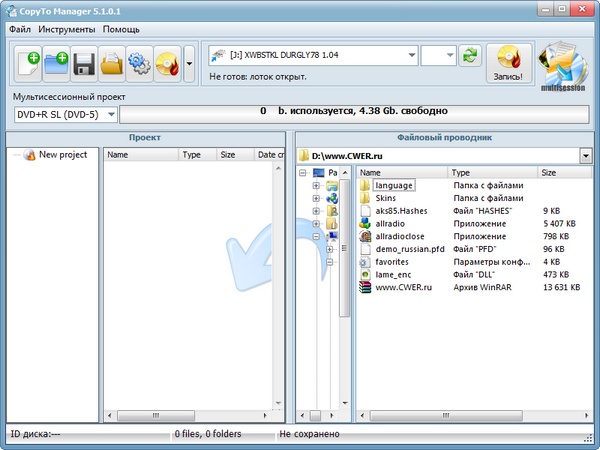Viewport: 600px width, 450px height.
Task: Click the burning disc toolbar icon
Action: [x=166, y=65]
